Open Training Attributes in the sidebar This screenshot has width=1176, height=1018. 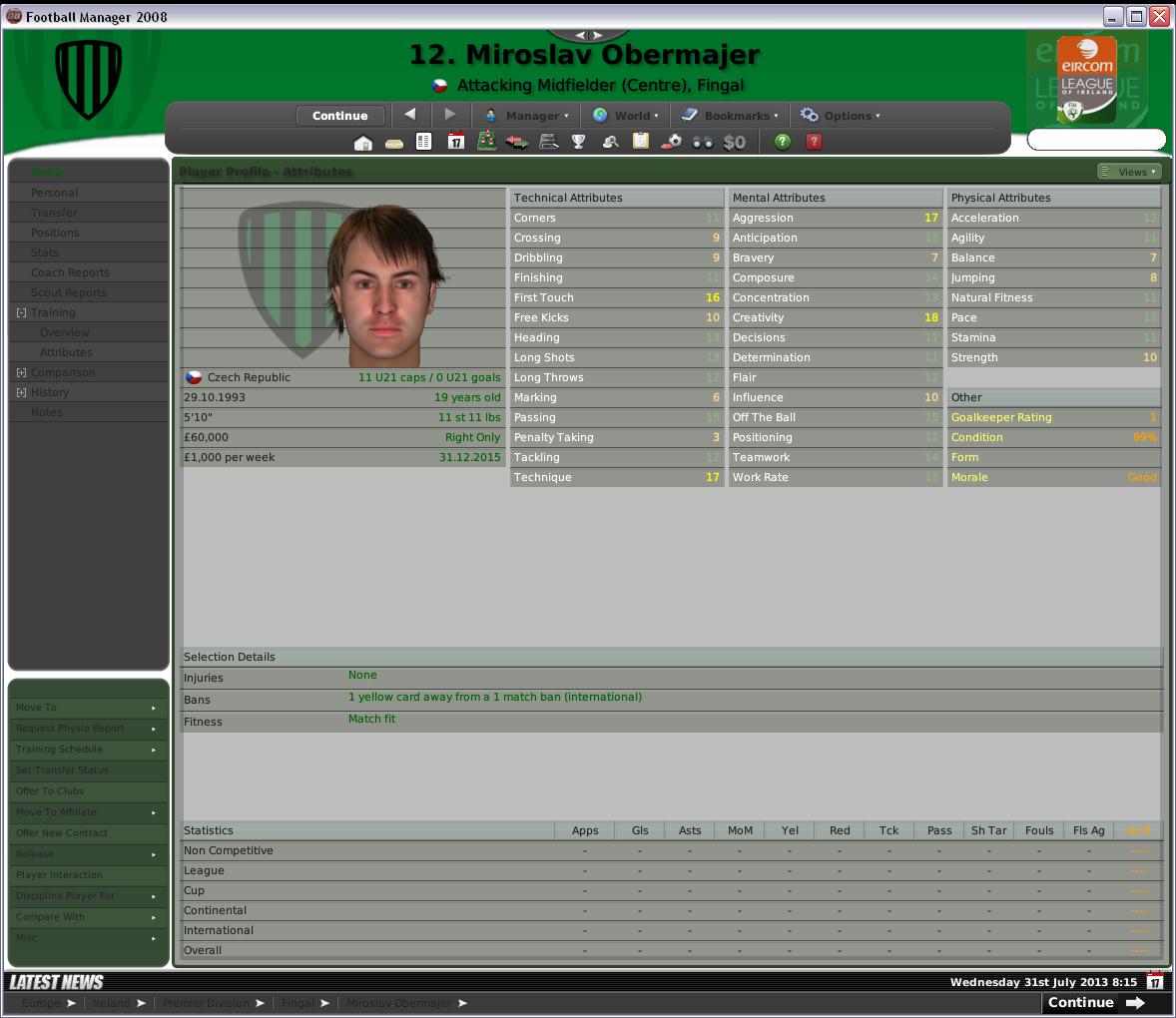[x=66, y=352]
